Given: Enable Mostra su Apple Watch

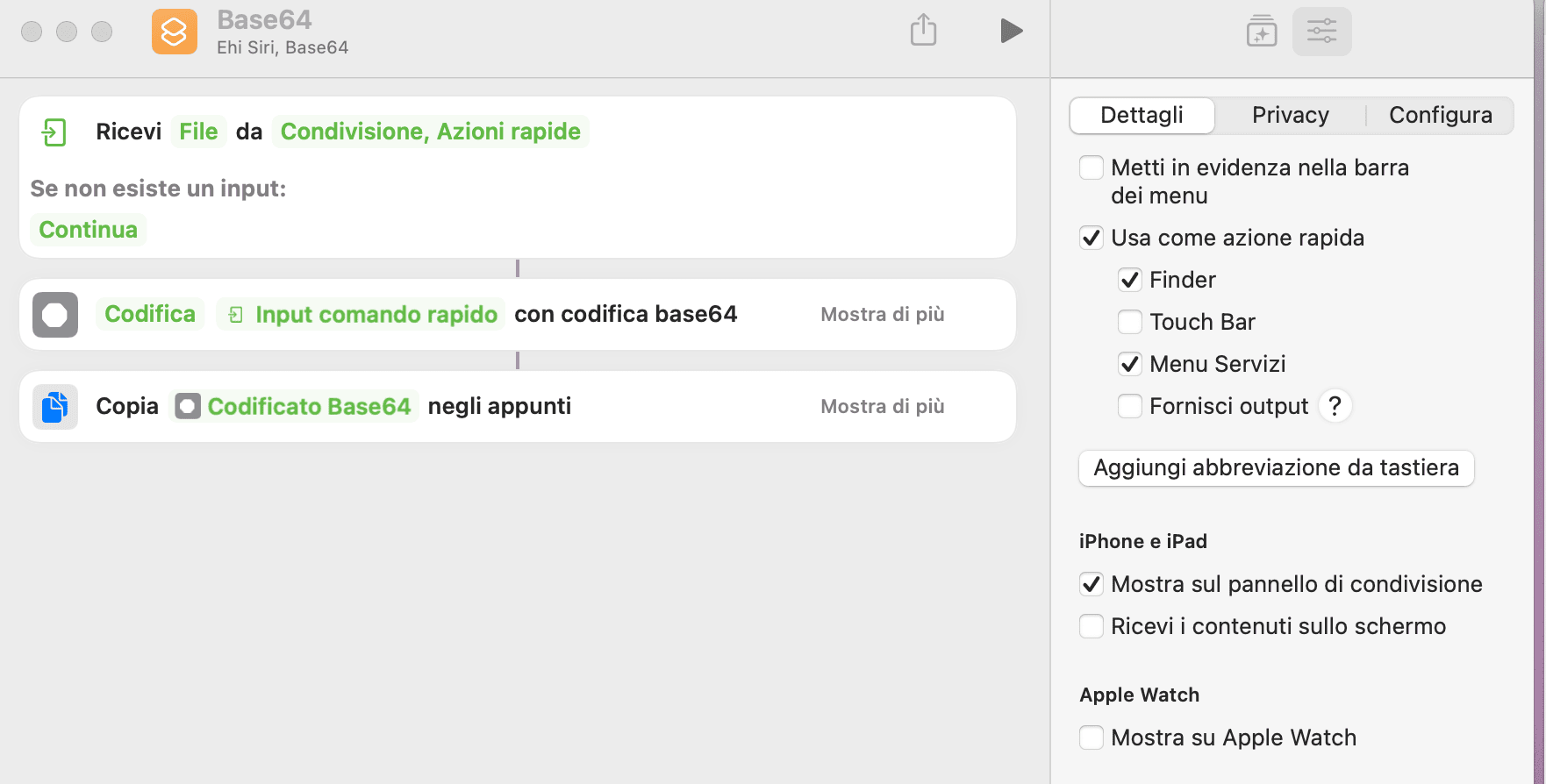Looking at the screenshot, I should [x=1092, y=738].
